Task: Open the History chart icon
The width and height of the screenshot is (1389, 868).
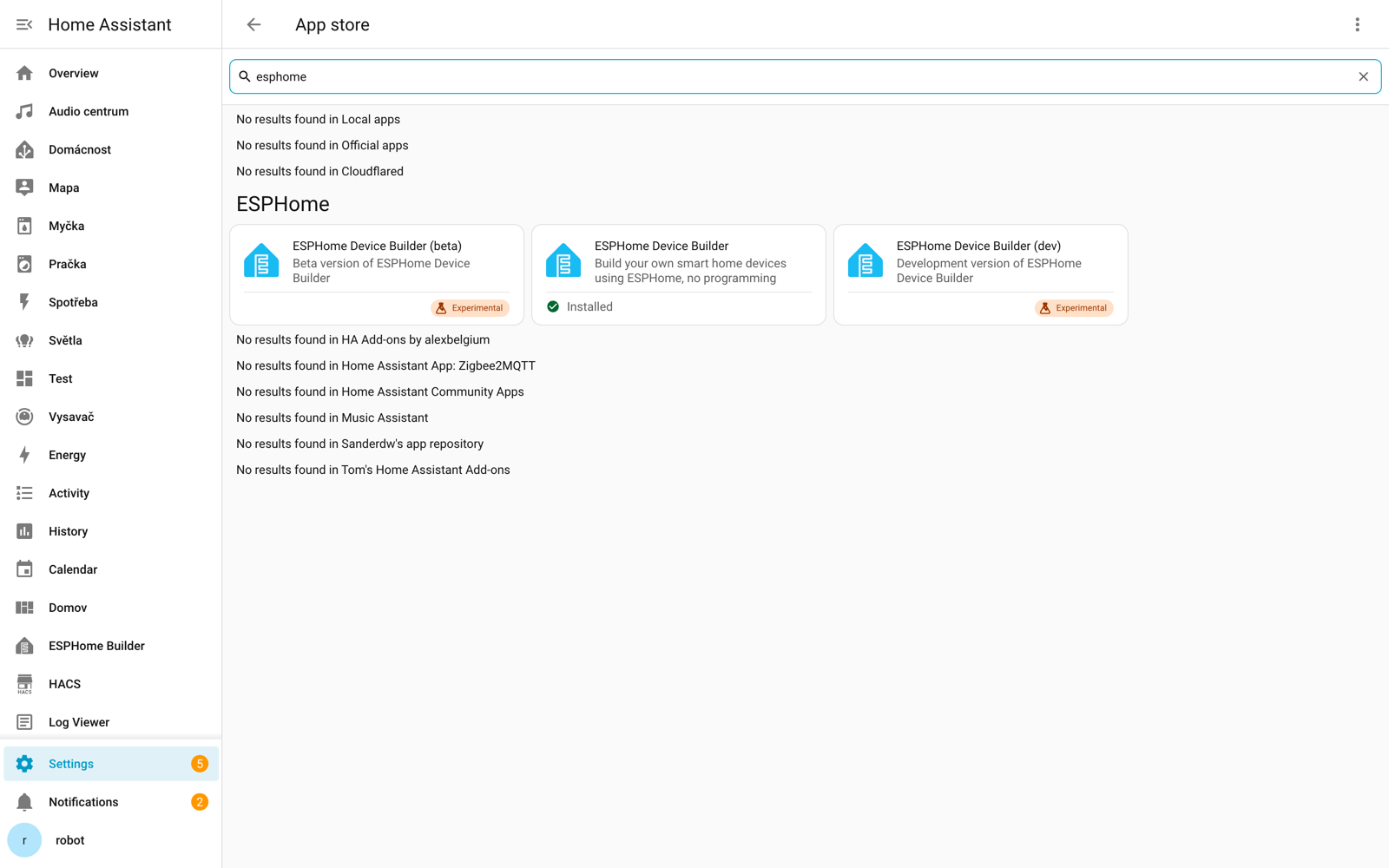Action: click(24, 531)
